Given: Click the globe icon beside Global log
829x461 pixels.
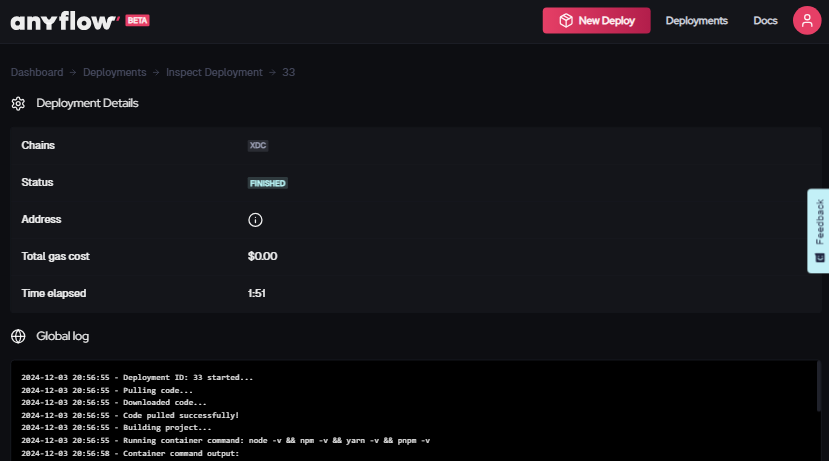Looking at the screenshot, I should tap(18, 336).
